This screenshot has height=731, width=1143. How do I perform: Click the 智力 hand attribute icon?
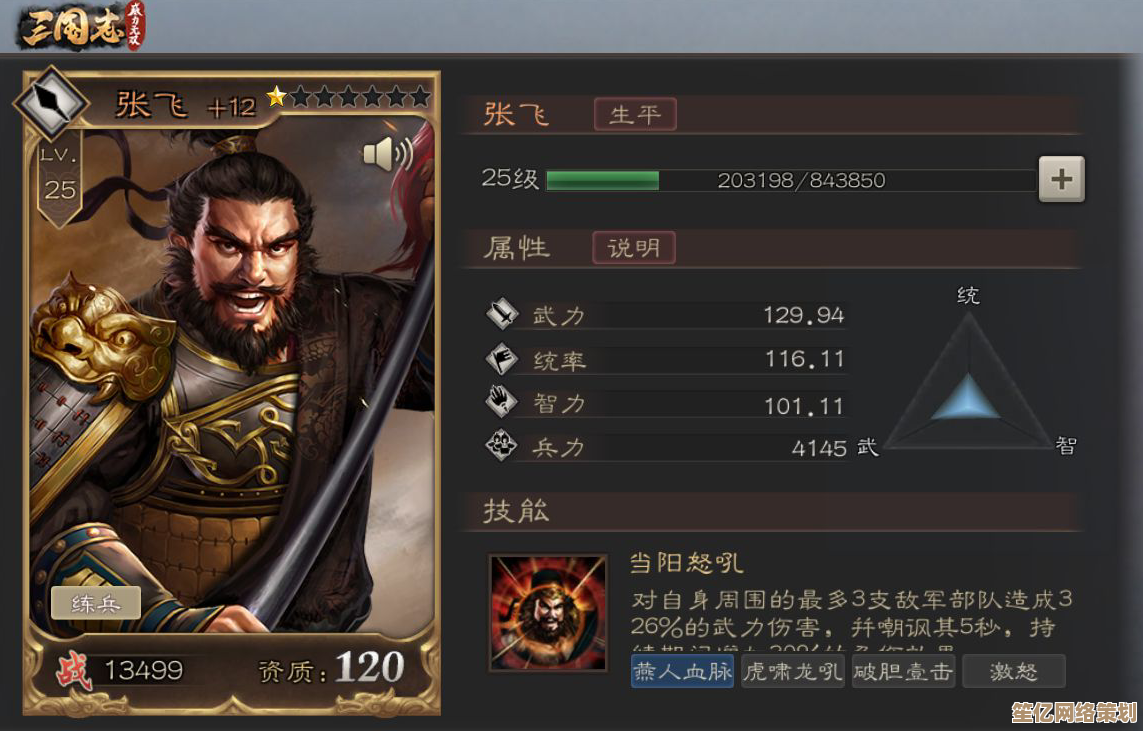tap(502, 402)
